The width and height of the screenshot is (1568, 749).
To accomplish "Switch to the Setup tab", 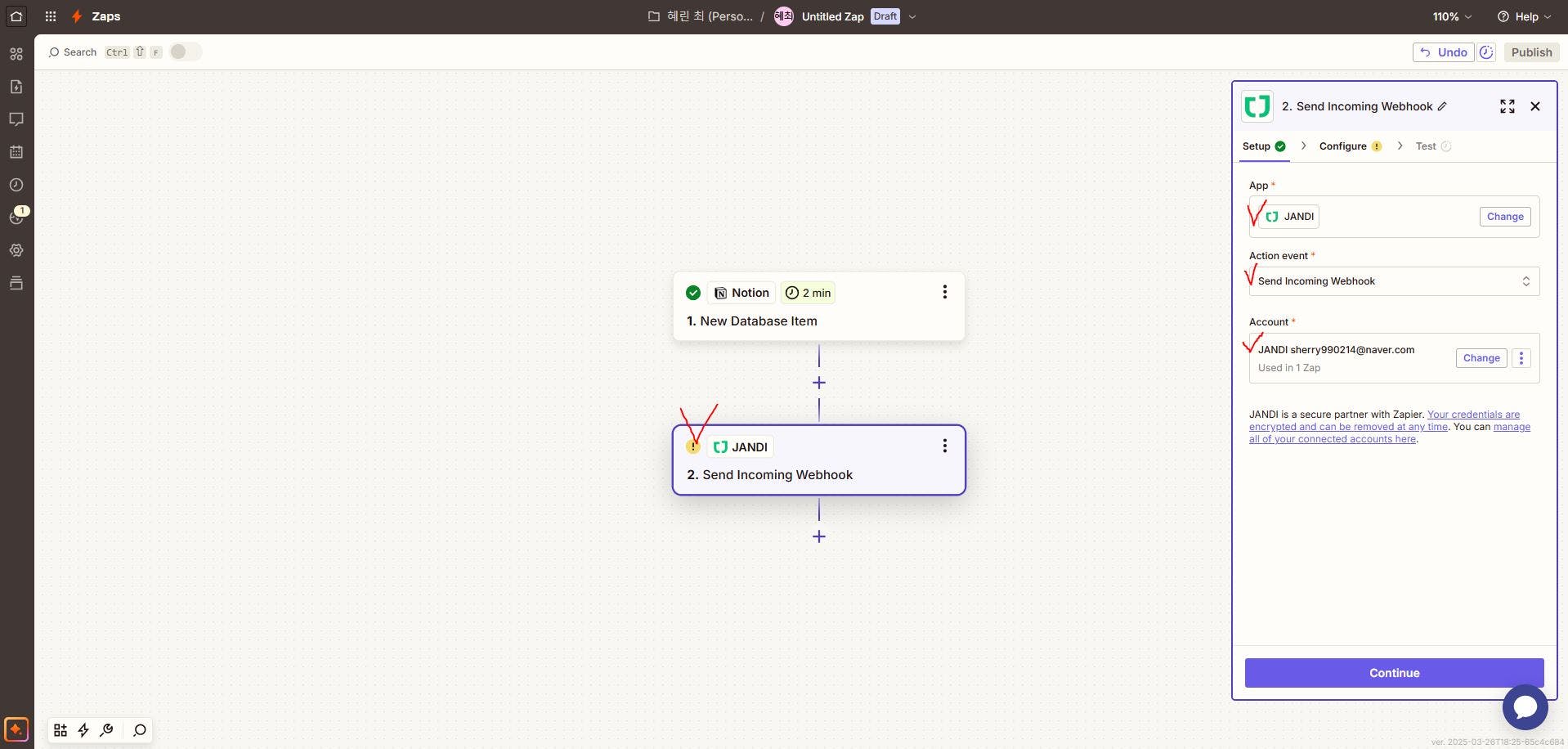I will [x=1264, y=146].
